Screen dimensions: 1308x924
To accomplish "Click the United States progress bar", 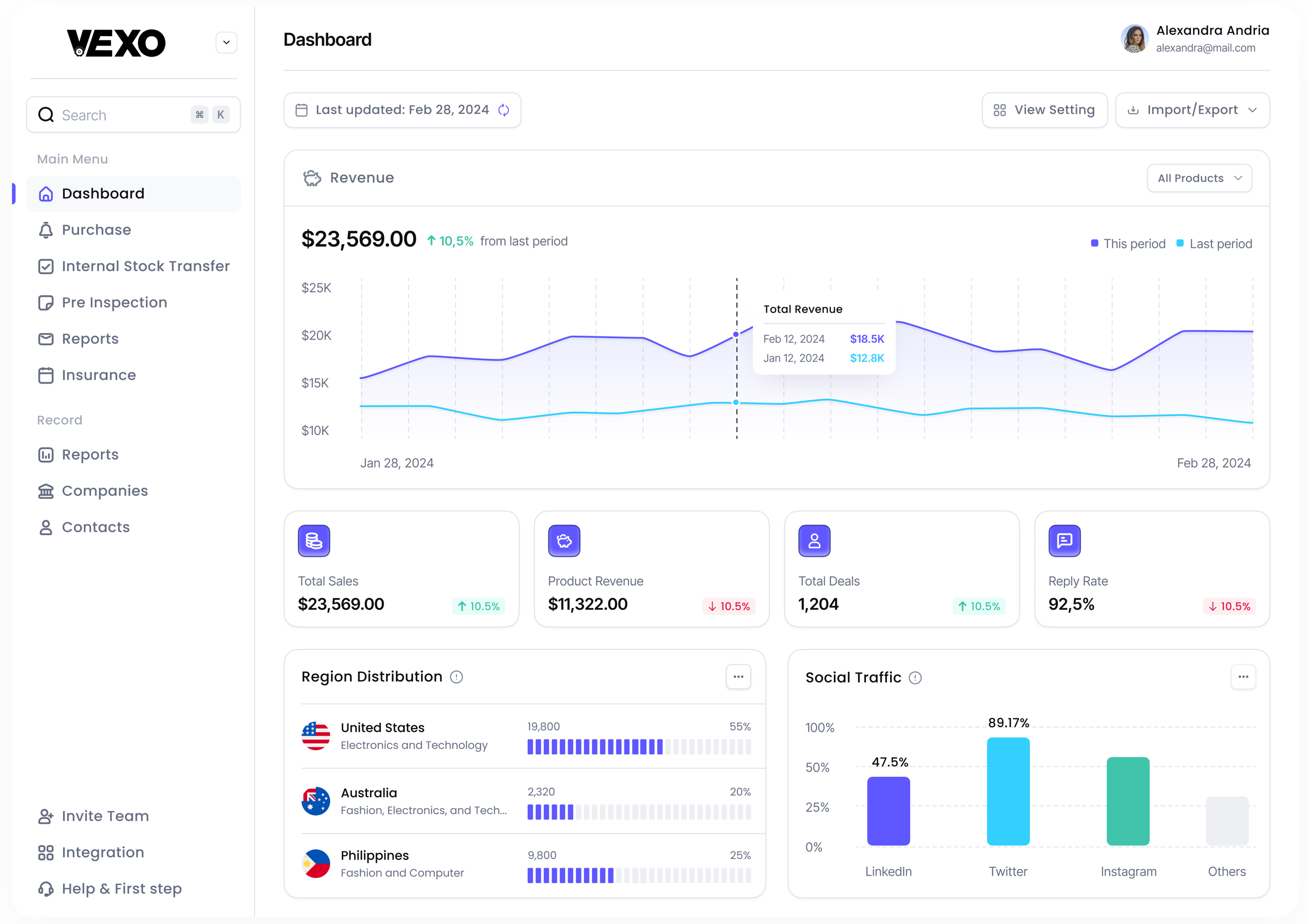I will pos(639,746).
